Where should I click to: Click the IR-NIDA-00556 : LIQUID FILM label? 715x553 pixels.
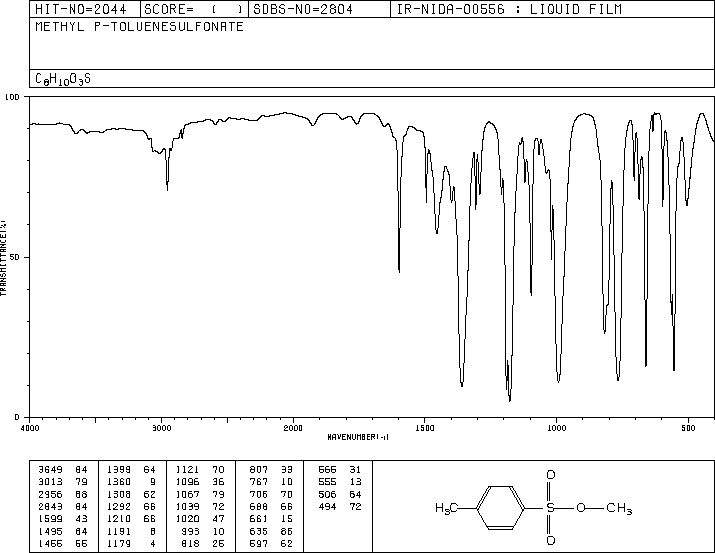[x=509, y=9]
